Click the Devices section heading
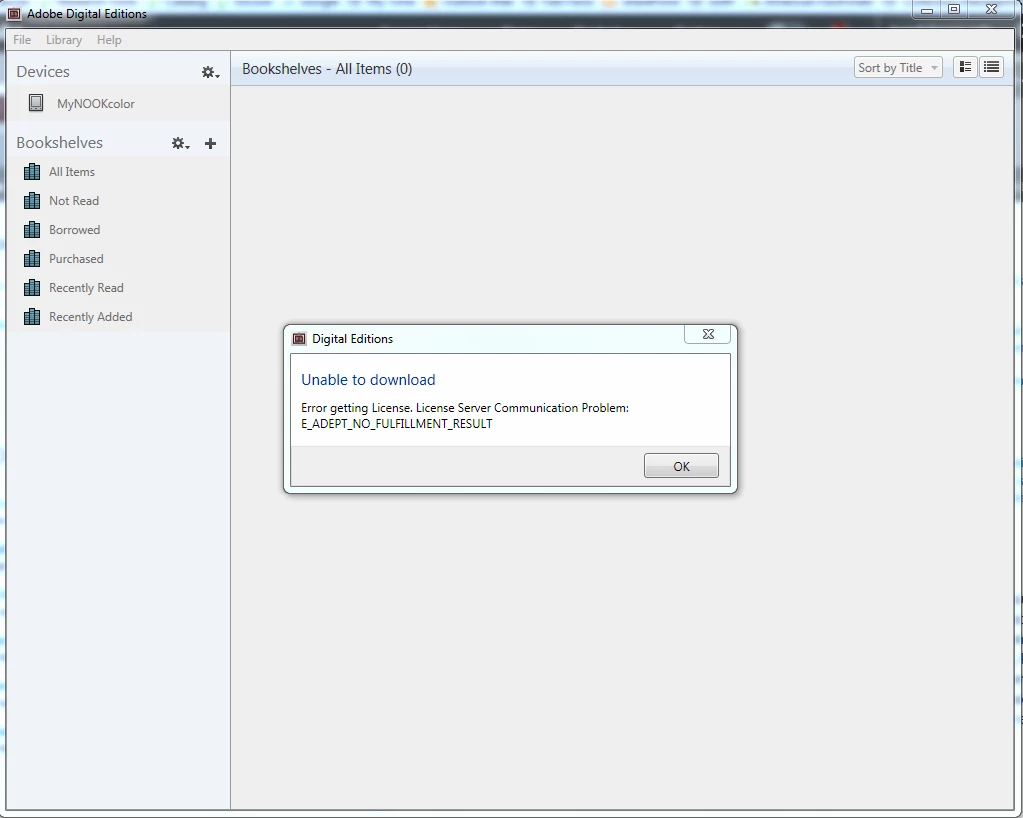 (x=43, y=72)
